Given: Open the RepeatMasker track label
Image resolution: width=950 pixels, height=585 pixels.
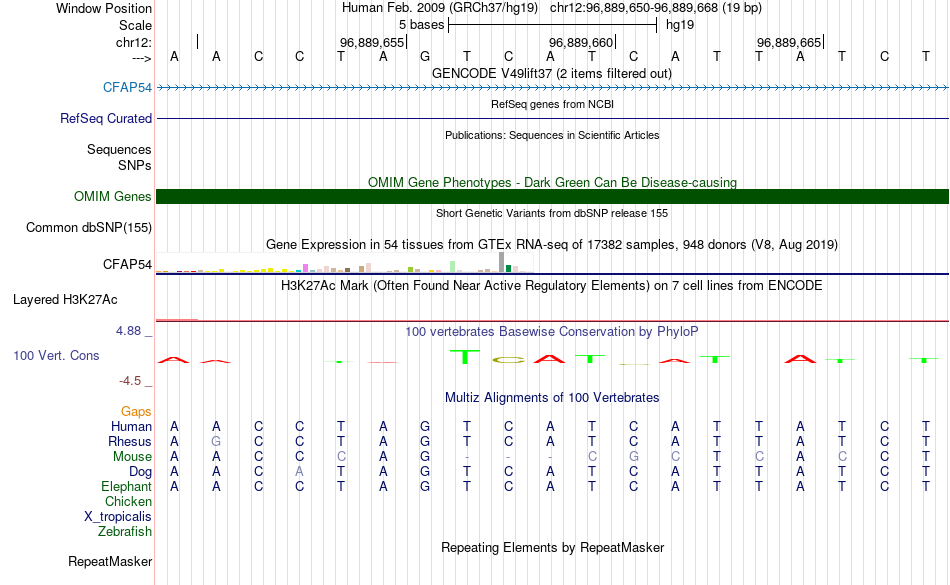Looking at the screenshot, I should [110, 561].
